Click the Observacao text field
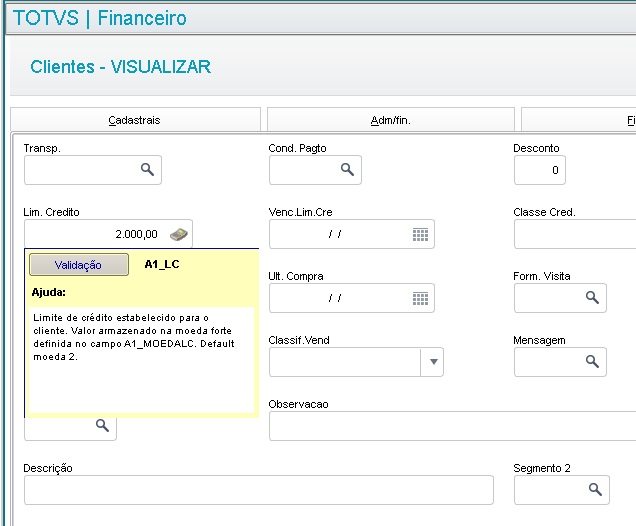The image size is (636, 526). tap(452, 426)
